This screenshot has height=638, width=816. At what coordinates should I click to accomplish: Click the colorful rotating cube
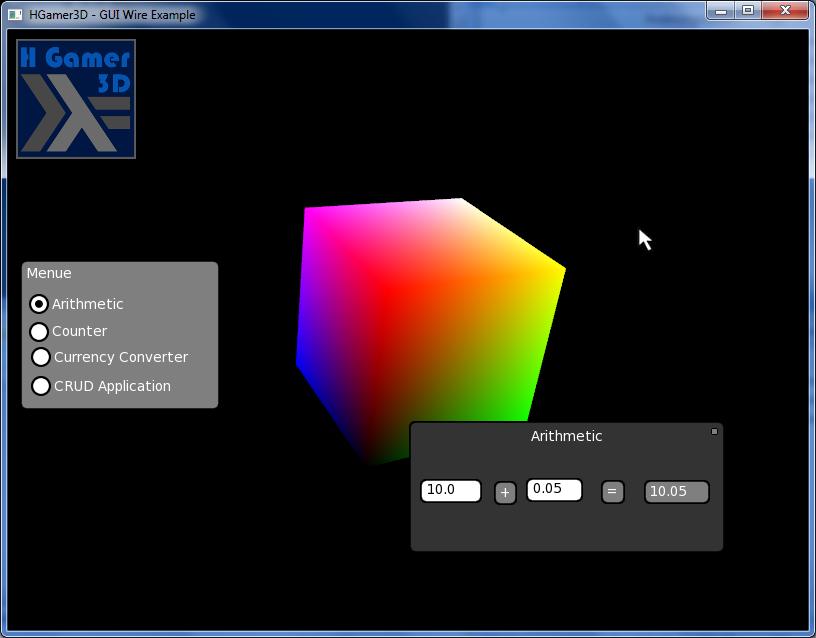(x=430, y=323)
